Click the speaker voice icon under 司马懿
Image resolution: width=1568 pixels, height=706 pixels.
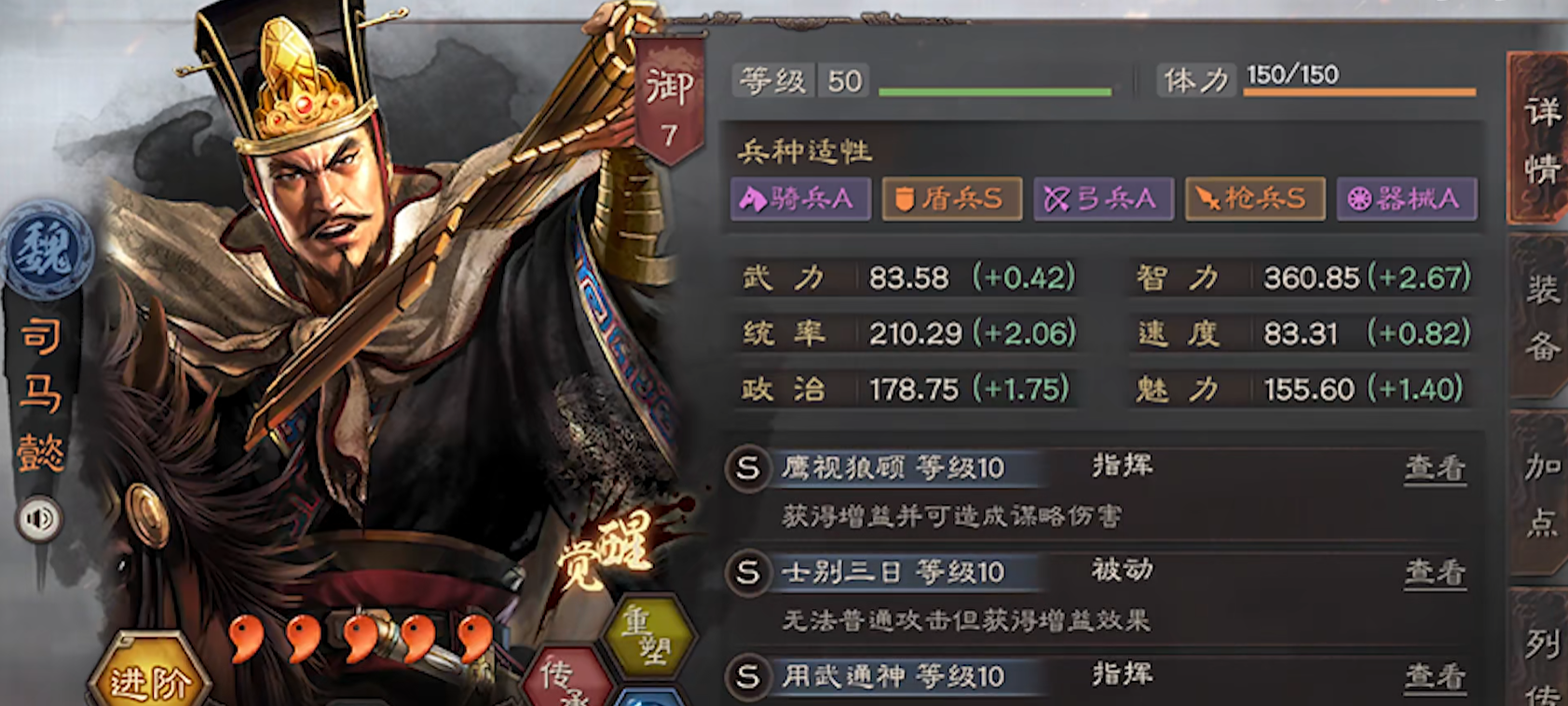pos(38,519)
